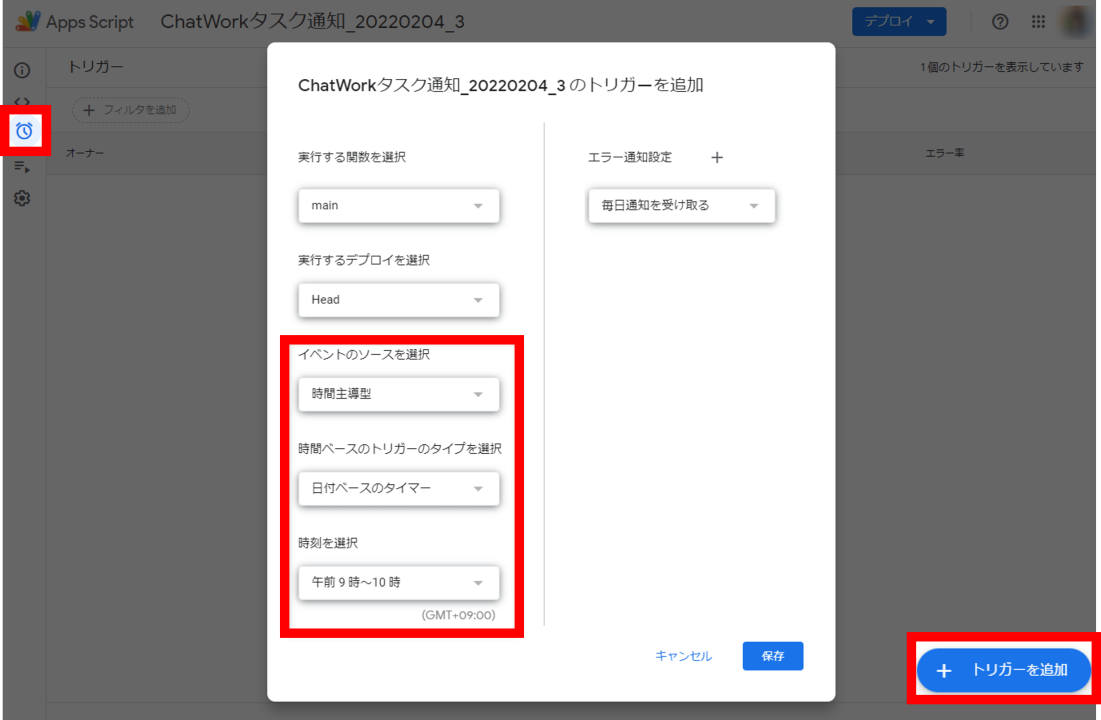This screenshot has width=1101, height=720.
Task: Open the main function dropdown
Action: [x=399, y=206]
